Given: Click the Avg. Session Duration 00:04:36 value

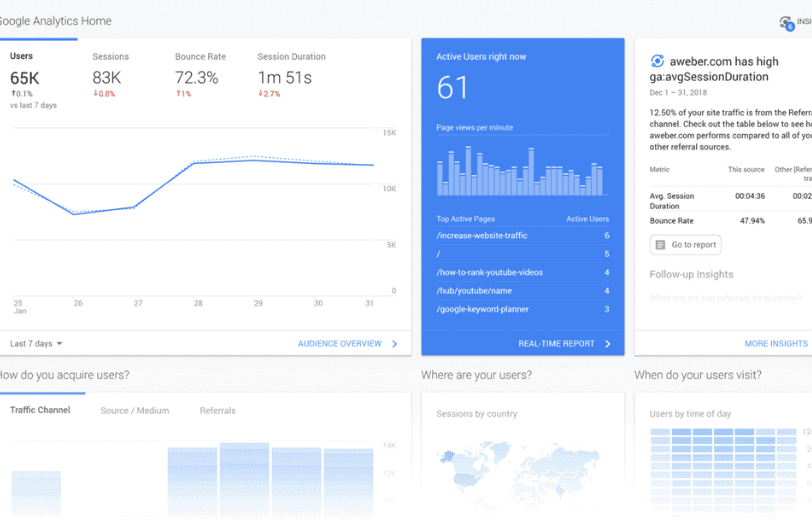Looking at the screenshot, I should pos(750,196).
